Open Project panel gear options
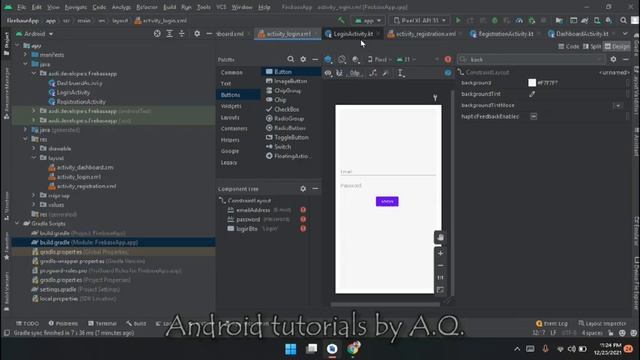This screenshot has width=640, height=360. (x=197, y=34)
